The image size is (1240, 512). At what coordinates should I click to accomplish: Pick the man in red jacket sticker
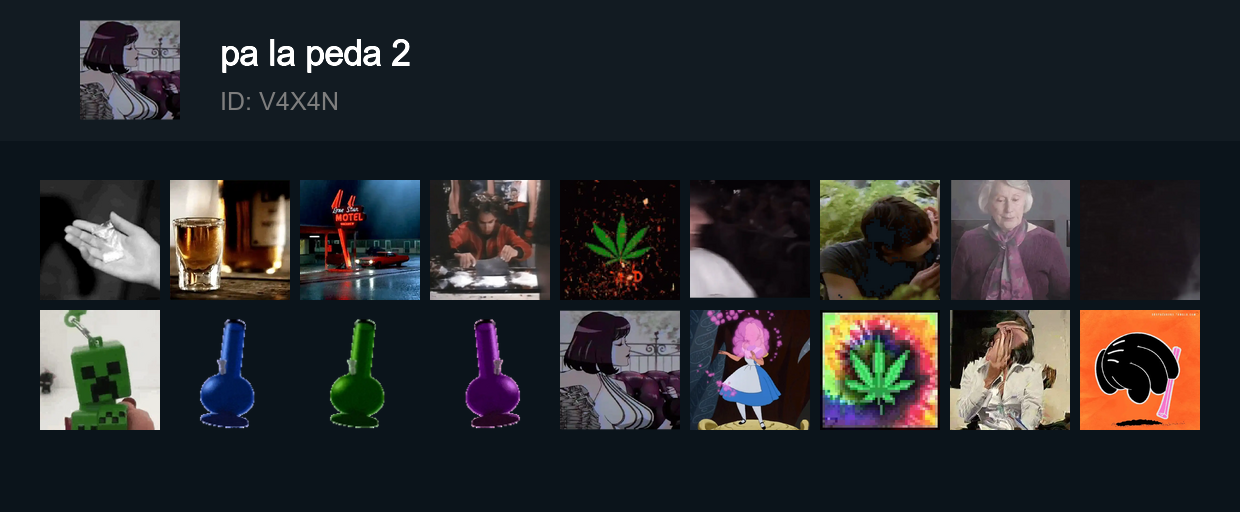point(490,240)
